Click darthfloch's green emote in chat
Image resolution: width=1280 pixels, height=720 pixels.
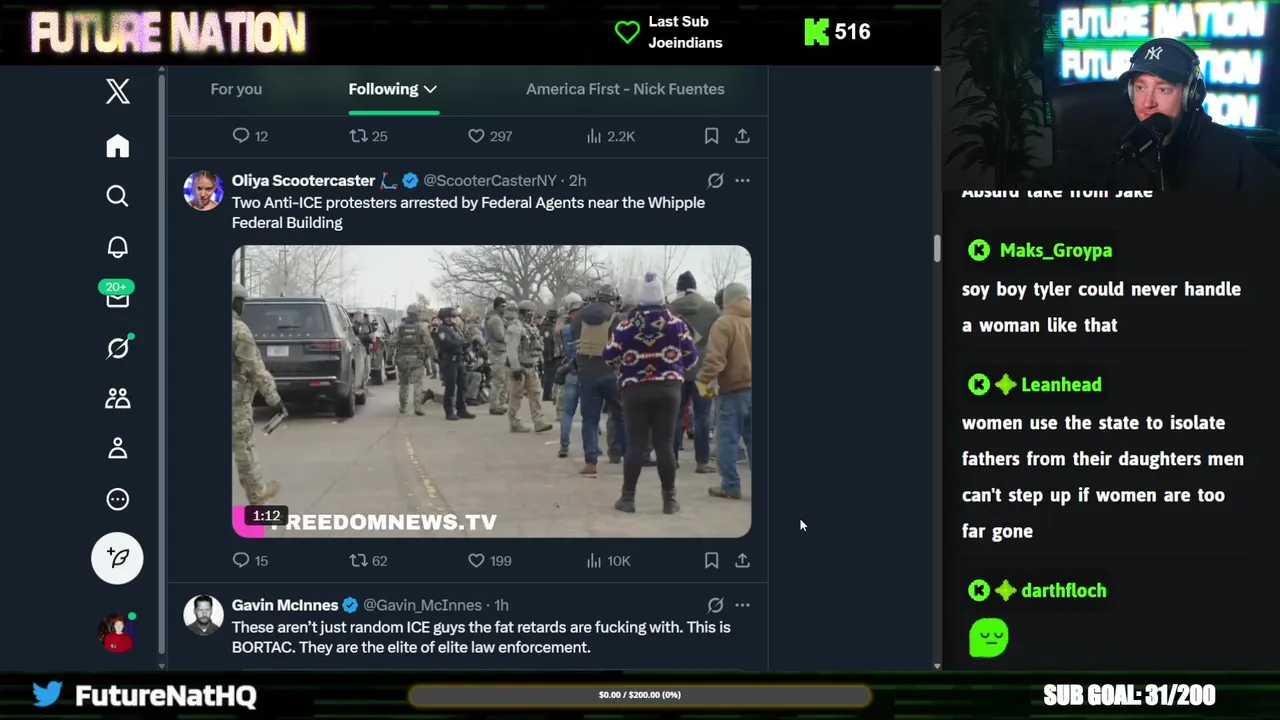(989, 638)
